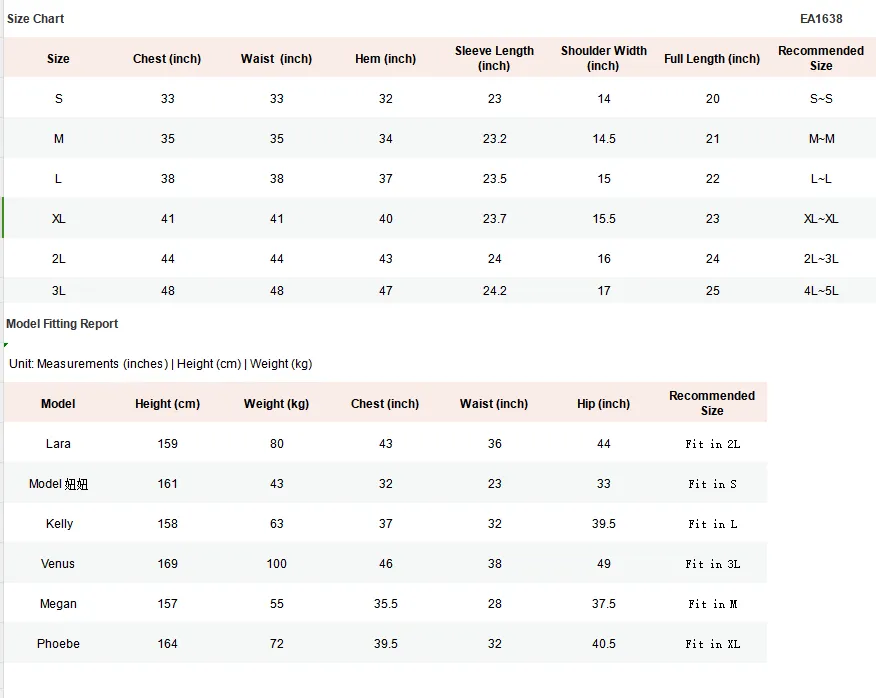The image size is (876, 698).
Task: Select the Chest (inch) header in Size Chart
Action: coord(166,59)
